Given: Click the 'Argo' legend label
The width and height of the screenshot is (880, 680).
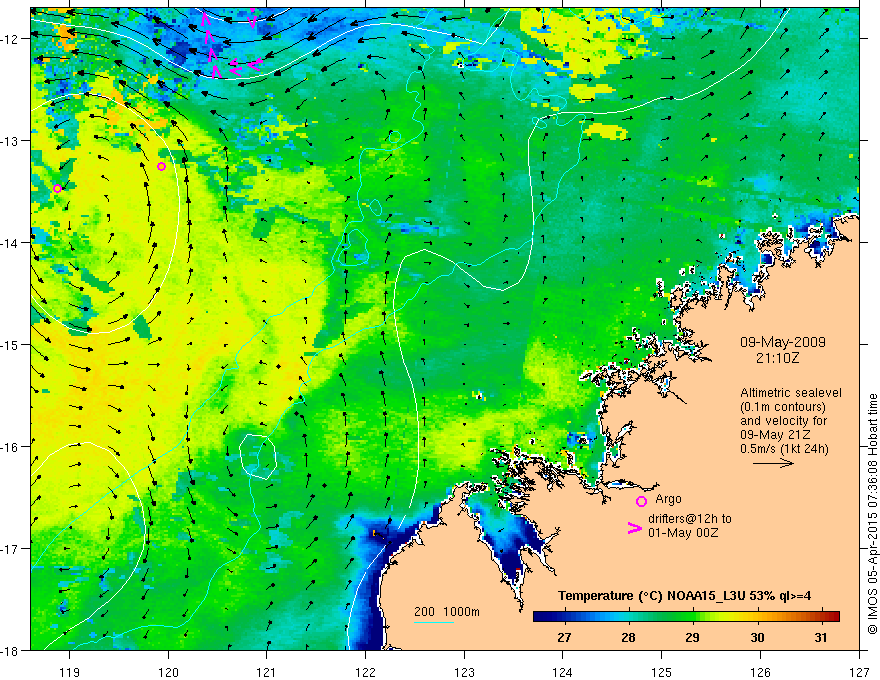Looking at the screenshot, I should [668, 499].
